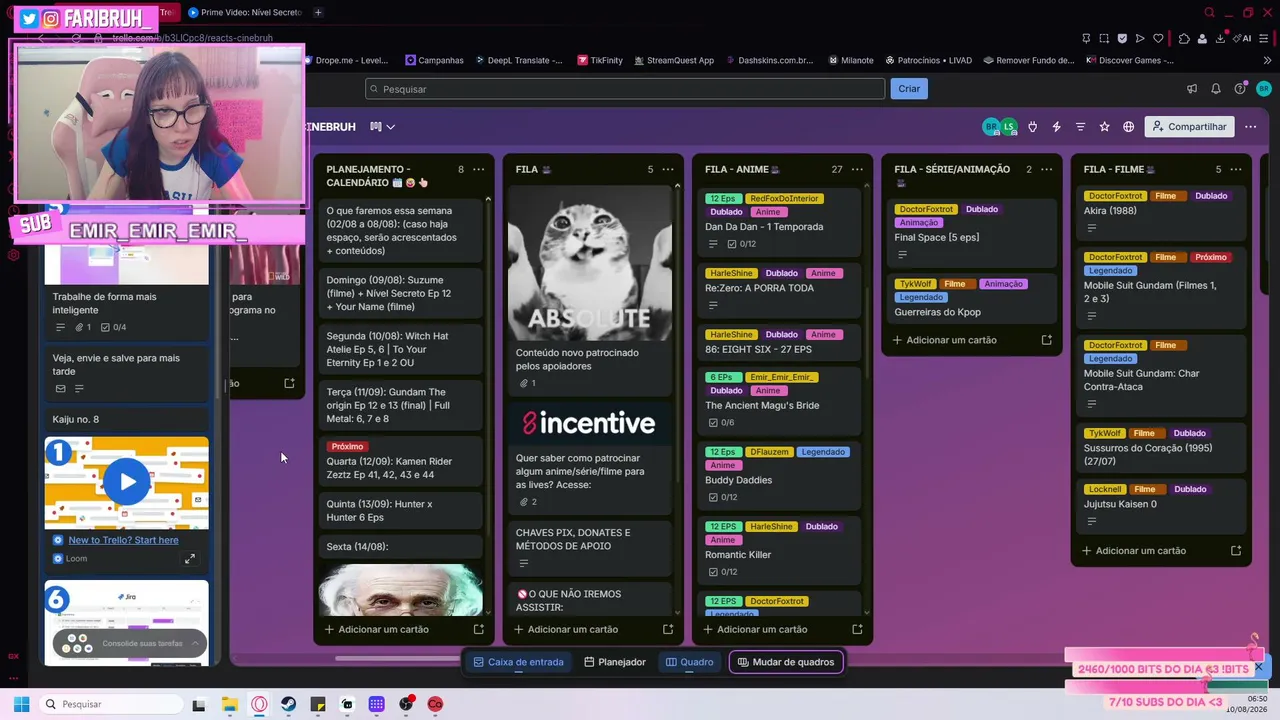Add a card to the FILA list
Screen dimensions: 1280x720
point(565,630)
